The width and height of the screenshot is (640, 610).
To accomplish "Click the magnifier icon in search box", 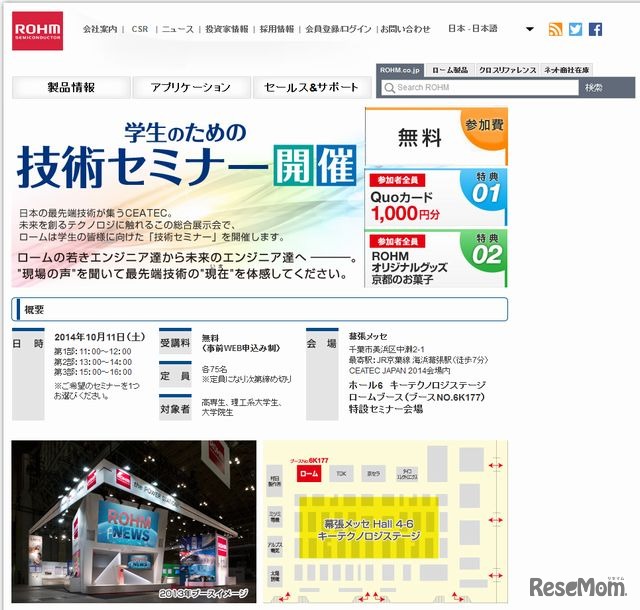I will point(389,88).
